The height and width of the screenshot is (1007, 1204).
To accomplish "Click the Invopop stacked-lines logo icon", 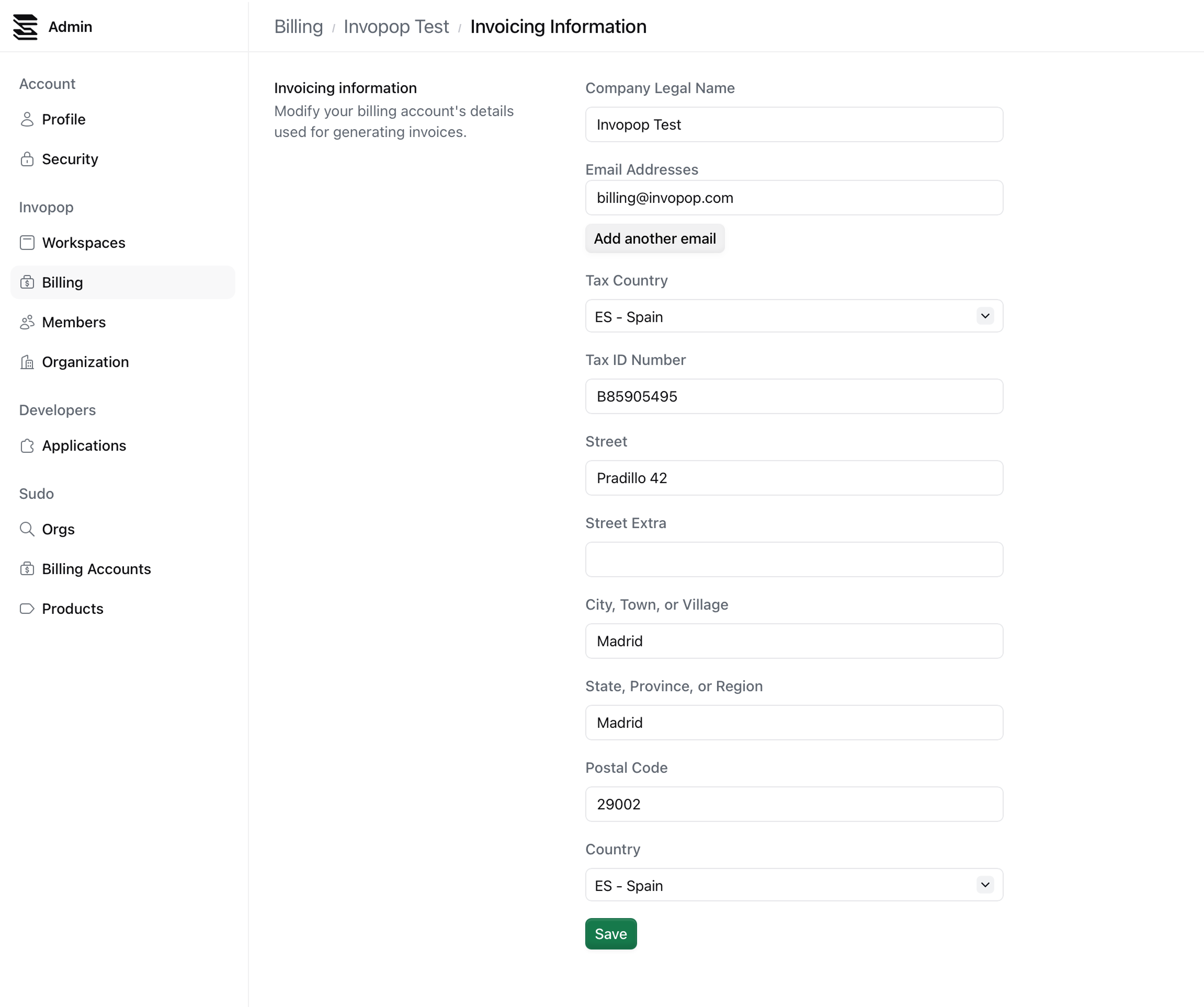I will pos(25,27).
